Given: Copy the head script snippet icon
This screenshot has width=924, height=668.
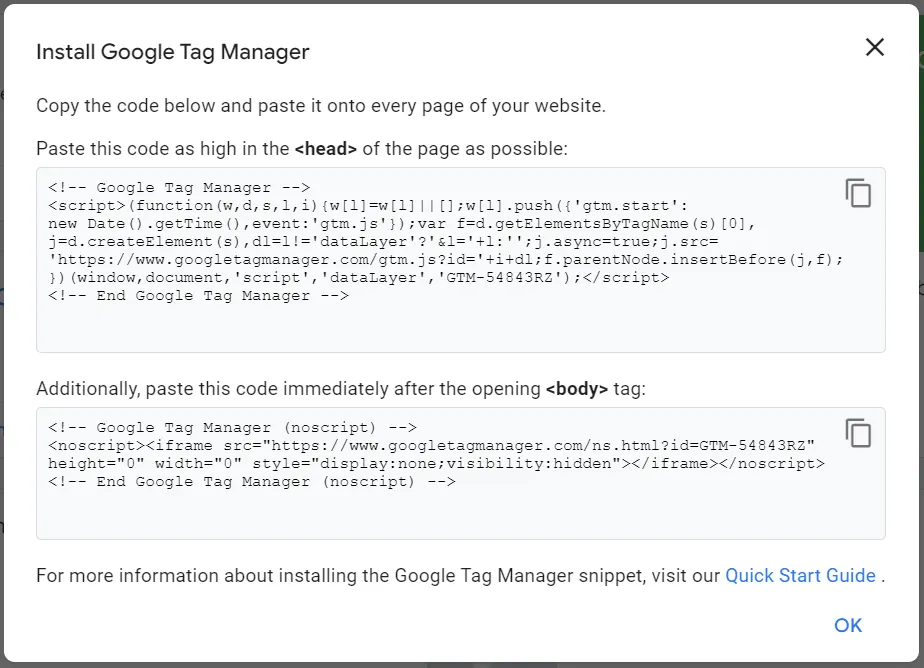Looking at the screenshot, I should point(858,193).
